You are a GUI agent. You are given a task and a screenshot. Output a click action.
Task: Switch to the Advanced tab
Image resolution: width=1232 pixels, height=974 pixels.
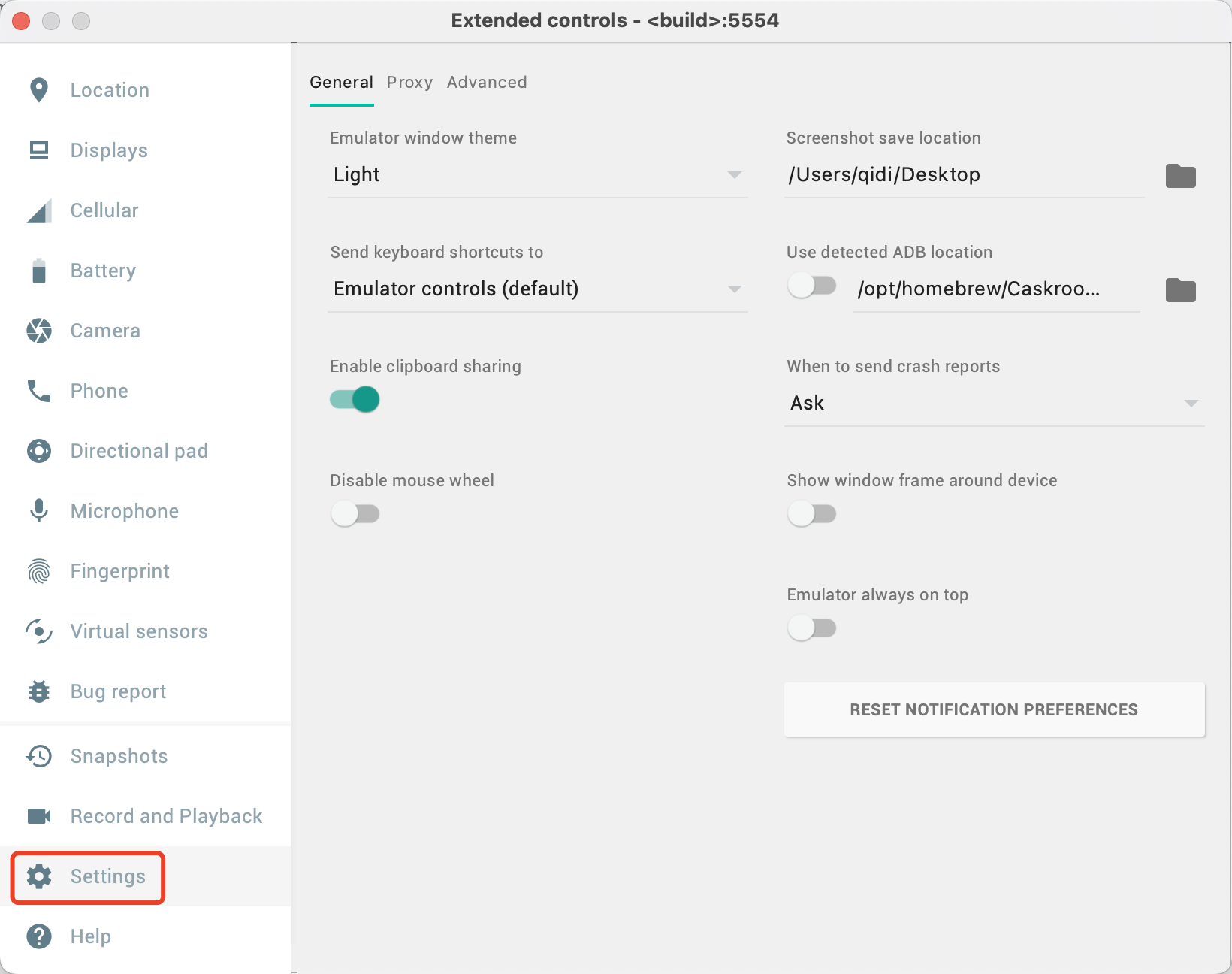487,83
